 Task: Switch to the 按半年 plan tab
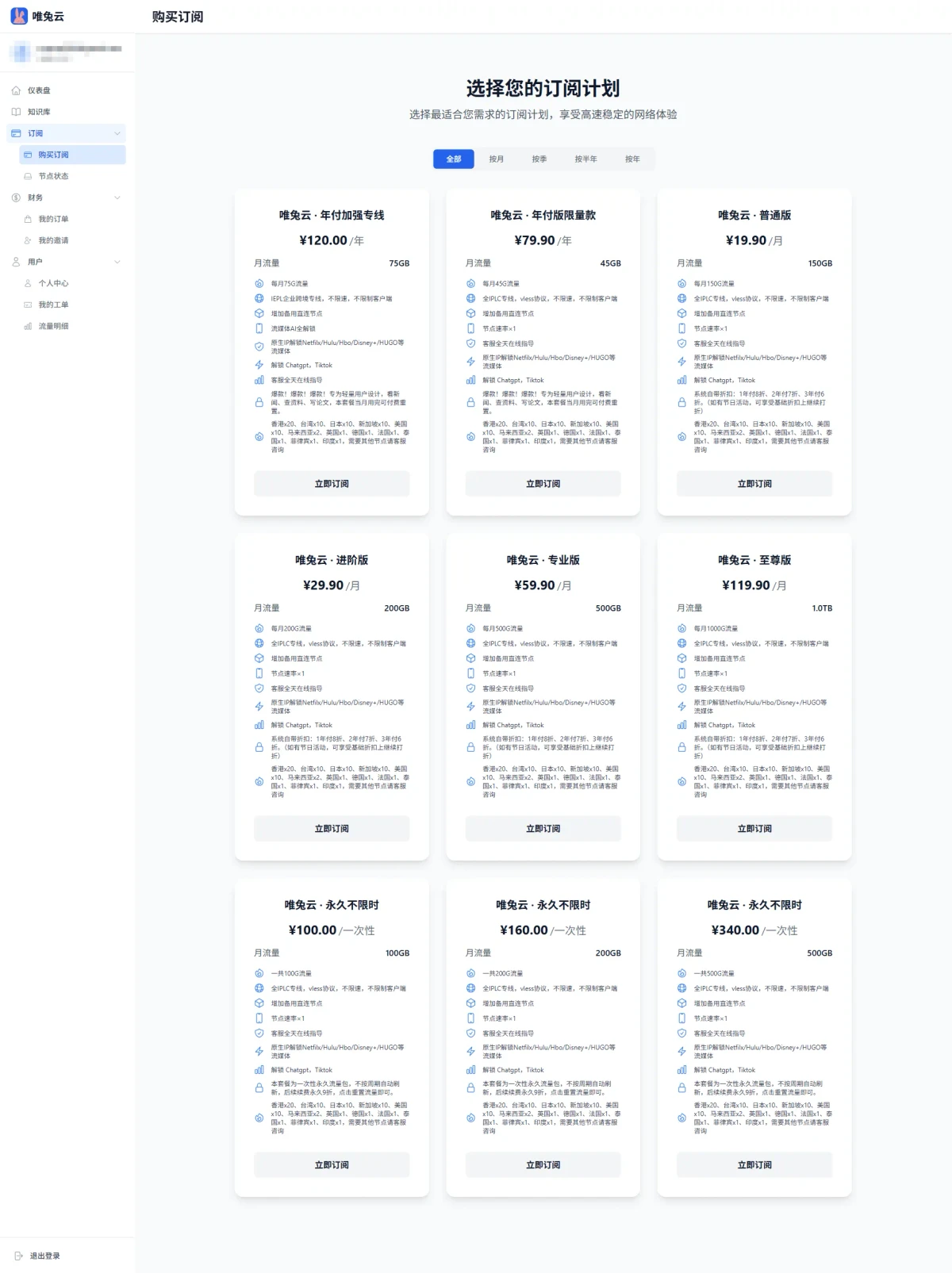(x=586, y=159)
